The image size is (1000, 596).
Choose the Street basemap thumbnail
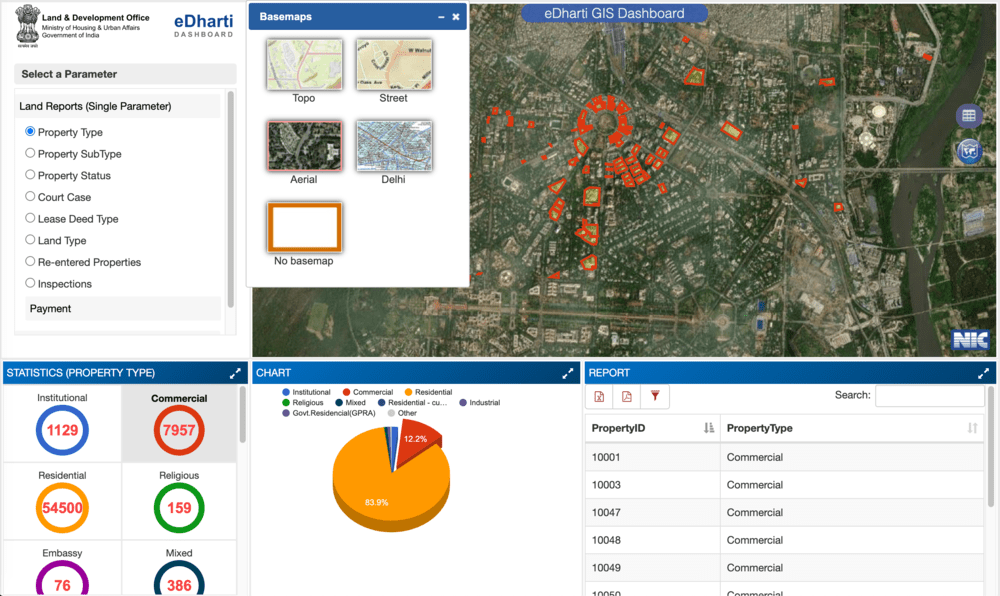click(x=394, y=64)
